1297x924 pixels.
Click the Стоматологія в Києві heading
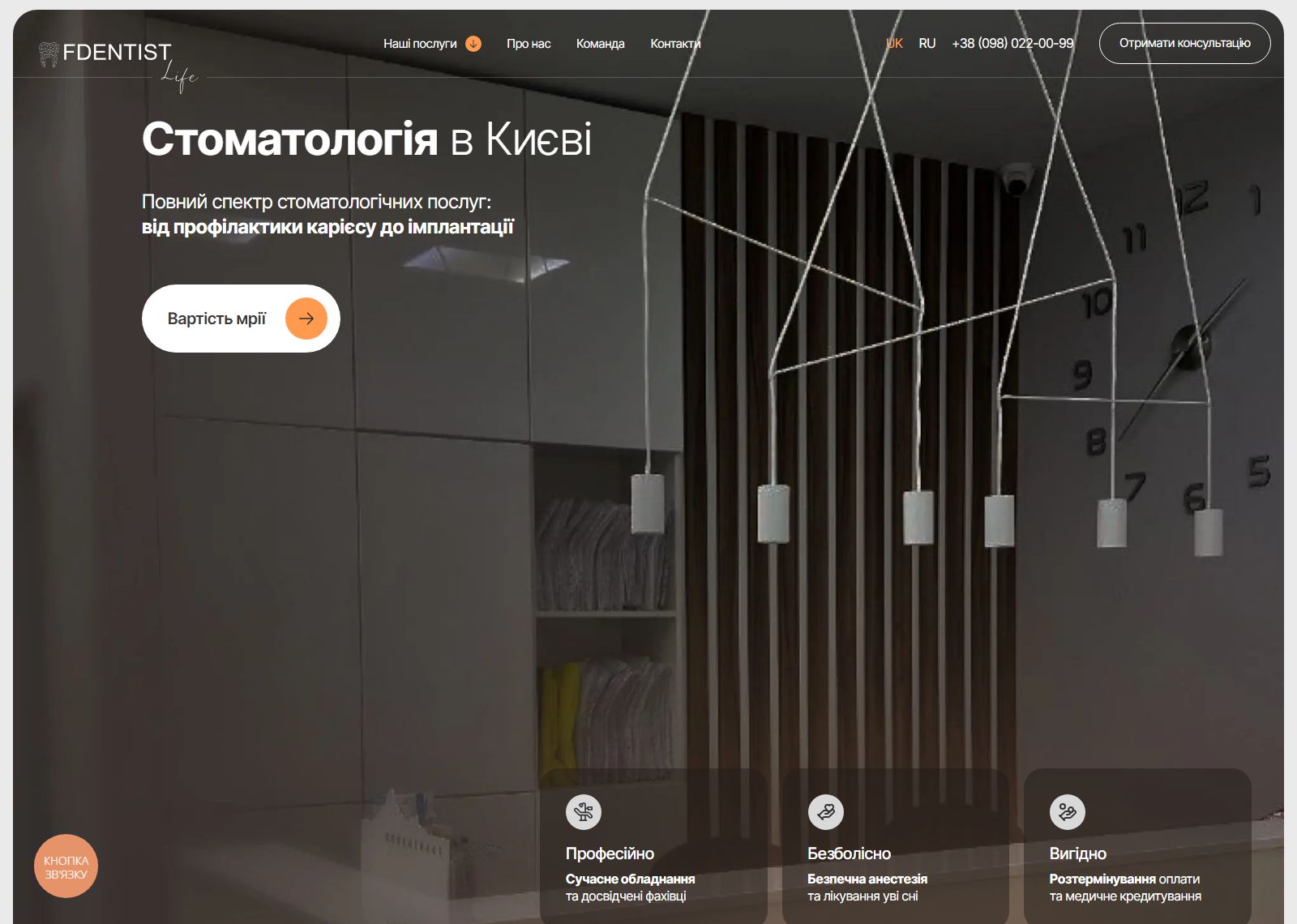(366, 139)
